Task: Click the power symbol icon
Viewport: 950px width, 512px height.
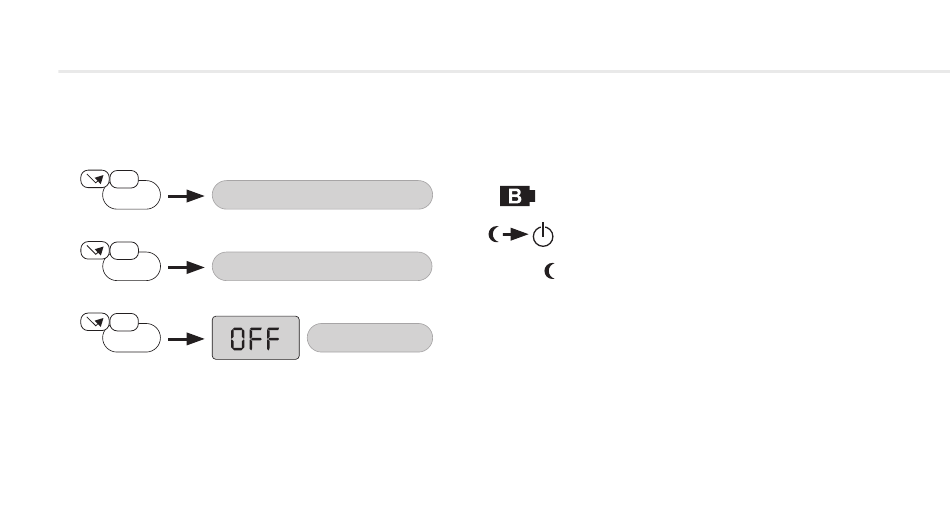Action: [543, 234]
